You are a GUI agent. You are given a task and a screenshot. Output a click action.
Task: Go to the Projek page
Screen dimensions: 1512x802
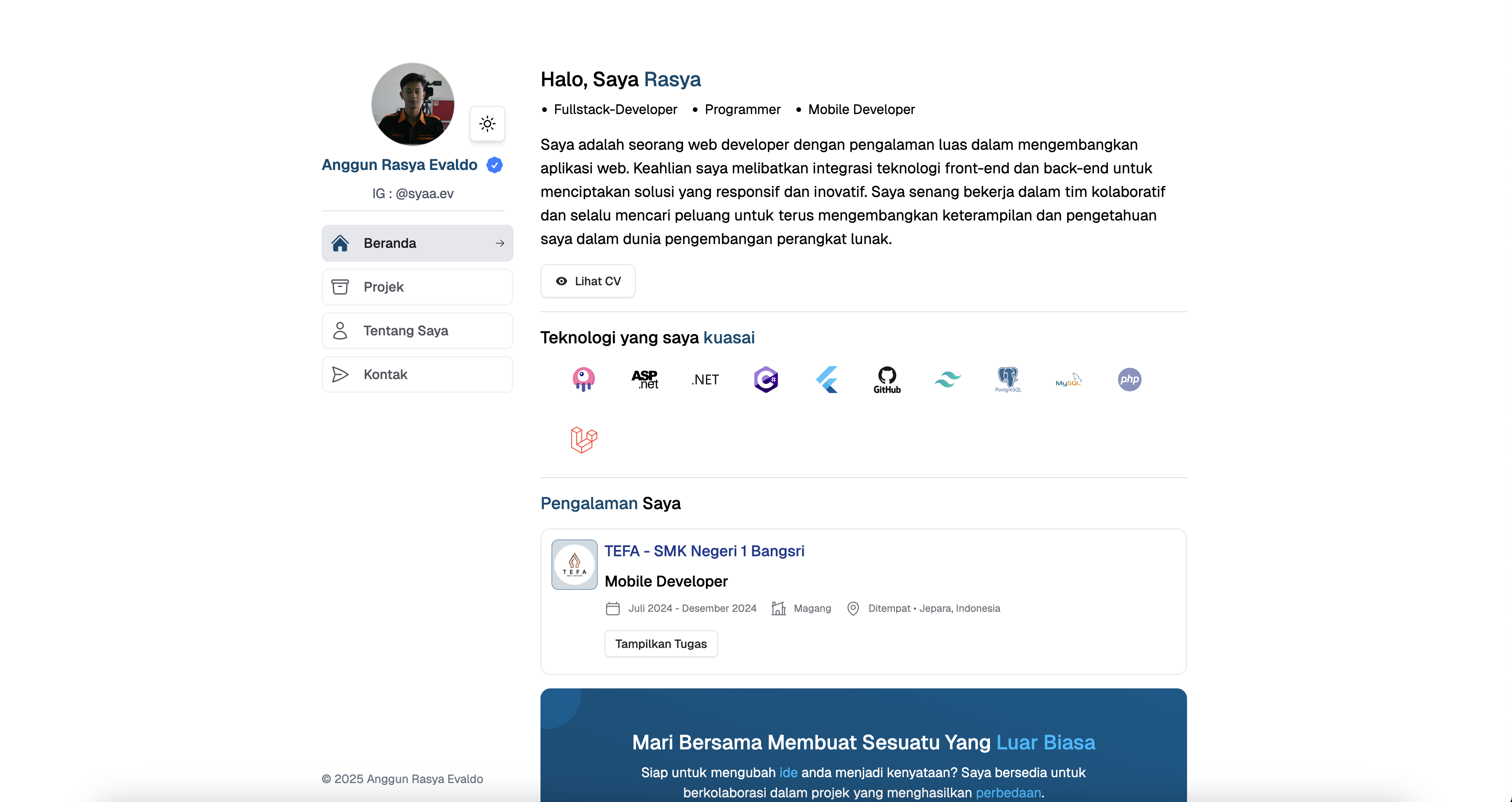coord(417,287)
